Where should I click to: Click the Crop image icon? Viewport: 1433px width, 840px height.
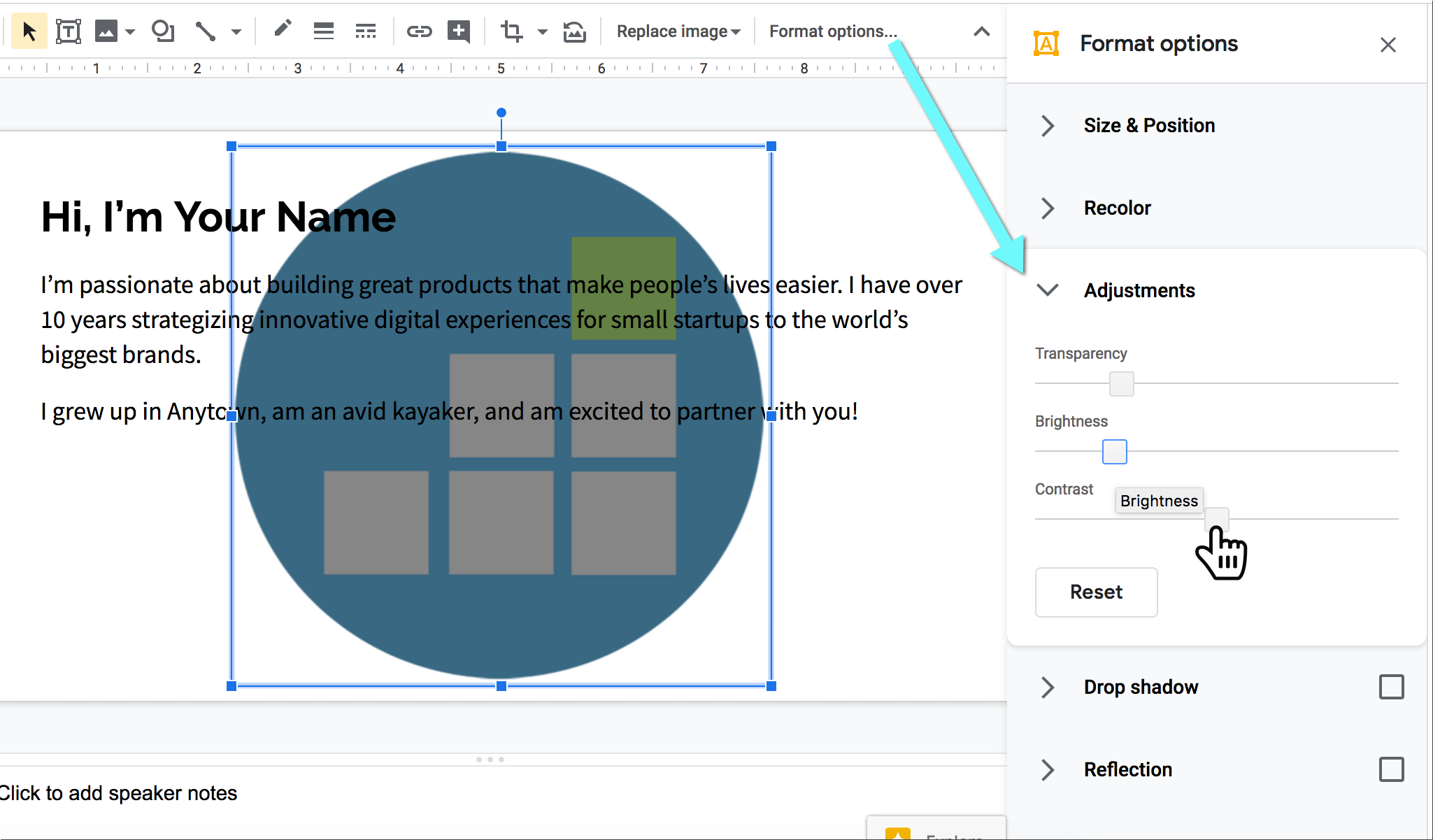click(513, 31)
